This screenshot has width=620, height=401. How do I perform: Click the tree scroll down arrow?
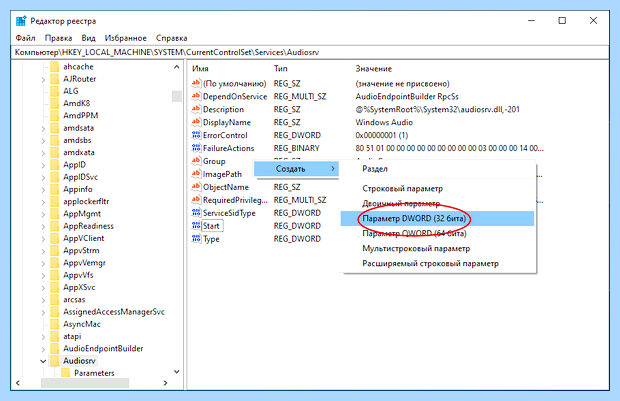point(177,372)
